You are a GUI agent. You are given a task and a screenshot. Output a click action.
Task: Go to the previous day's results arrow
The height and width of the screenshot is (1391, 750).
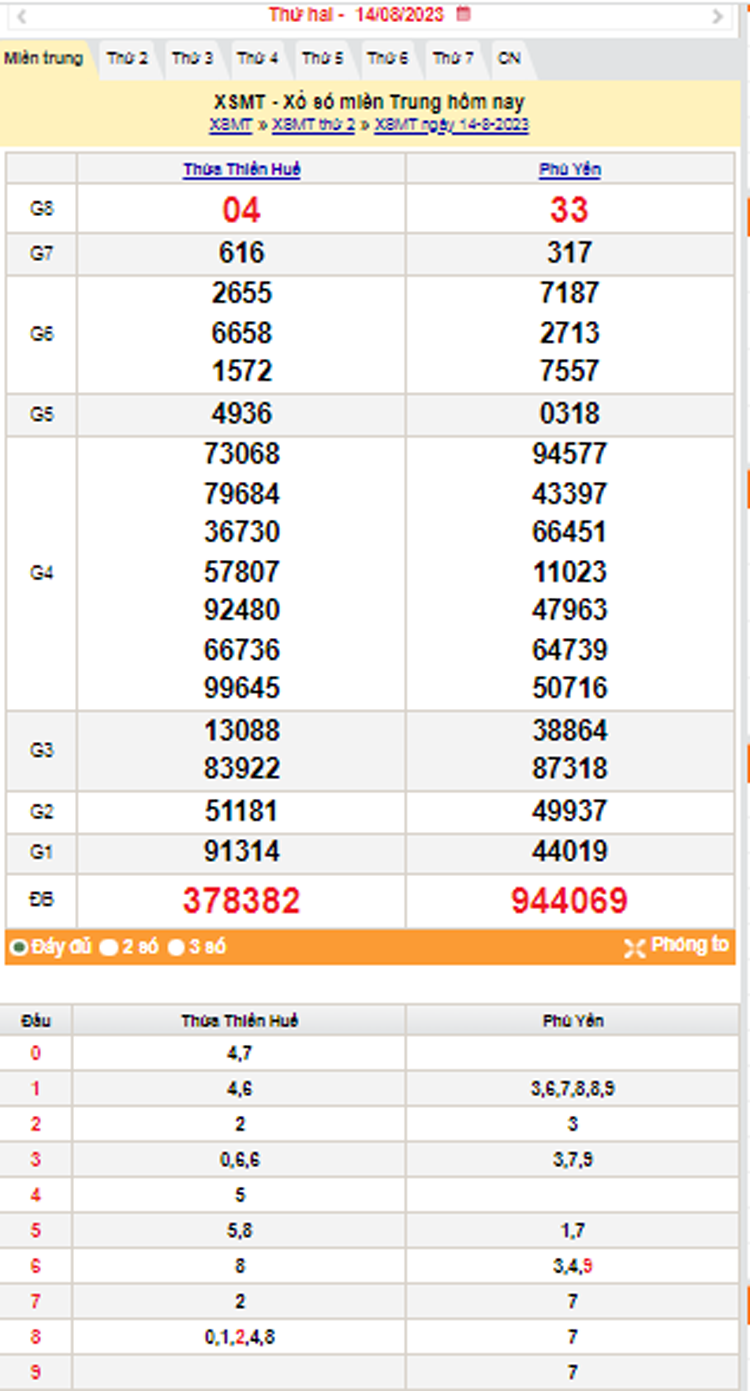point(22,16)
